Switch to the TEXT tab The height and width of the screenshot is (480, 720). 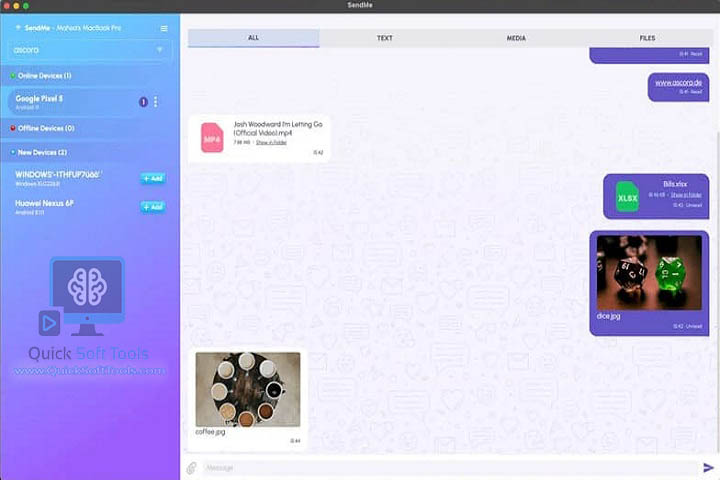pyautogui.click(x=385, y=38)
